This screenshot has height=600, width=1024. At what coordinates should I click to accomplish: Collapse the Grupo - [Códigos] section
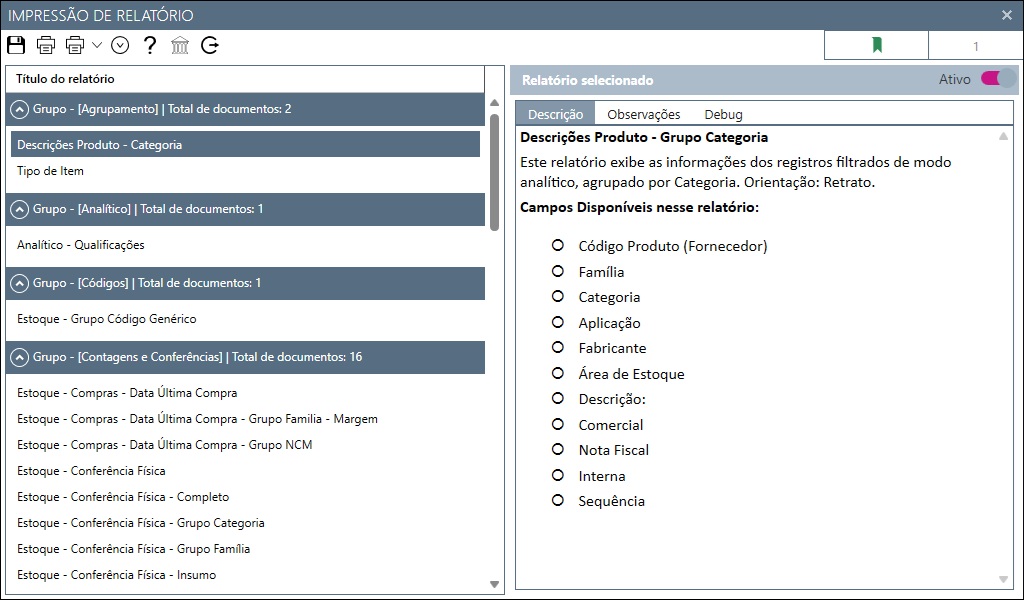click(x=20, y=283)
